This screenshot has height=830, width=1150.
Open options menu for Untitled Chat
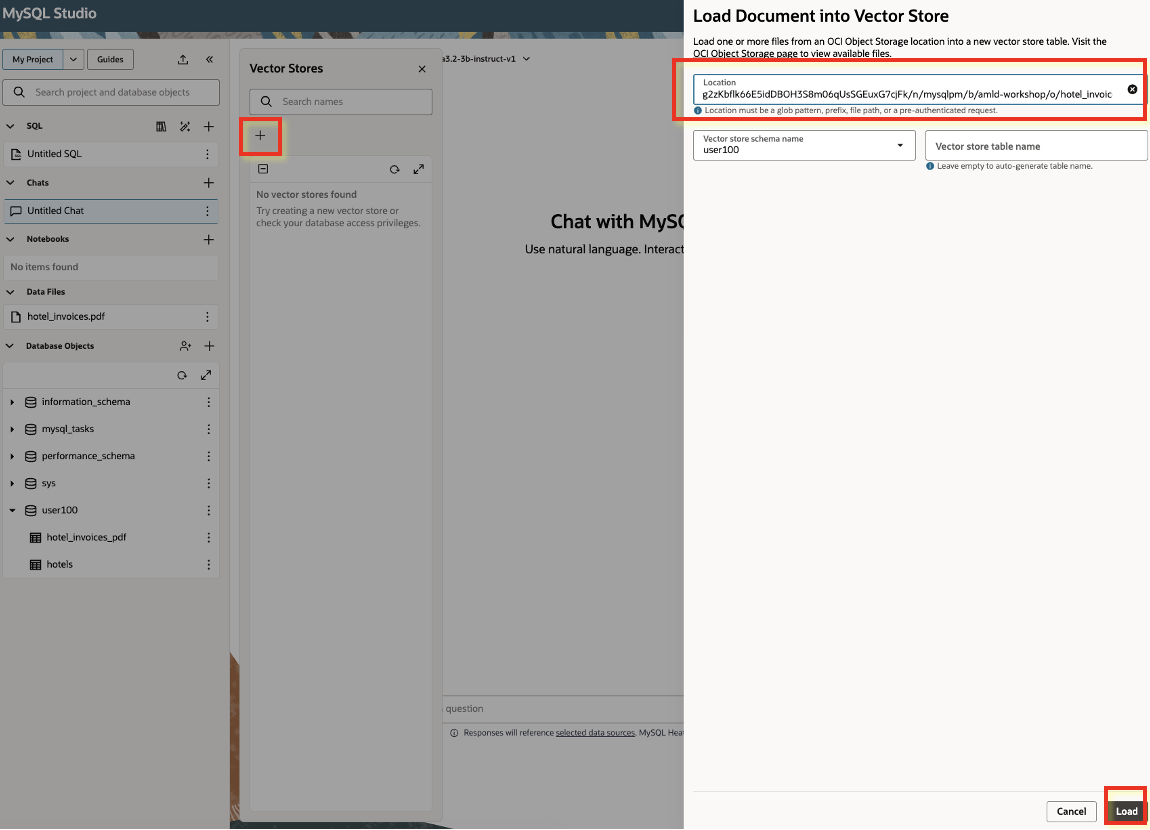[x=208, y=210]
